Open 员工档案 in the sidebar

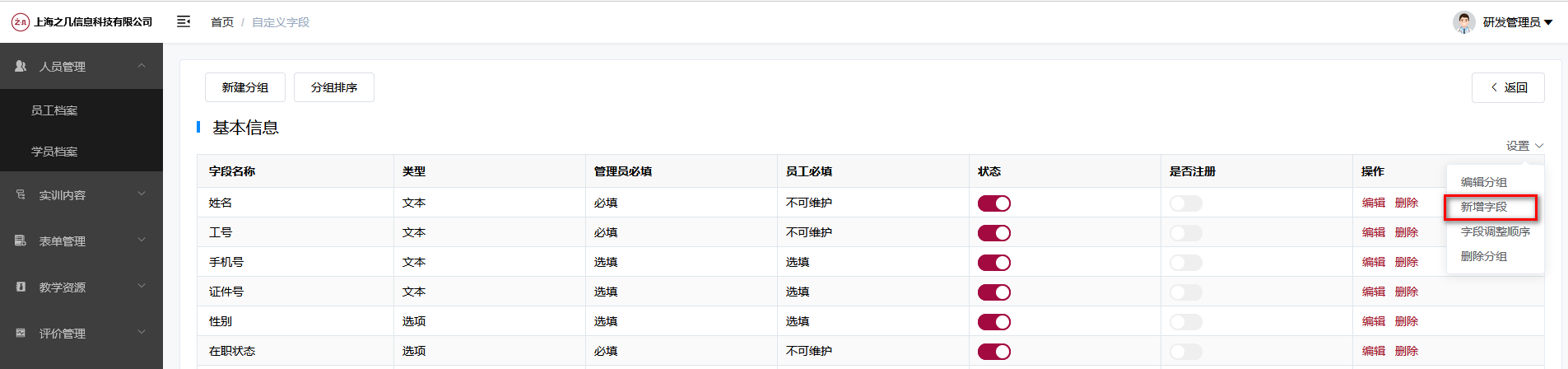[81, 110]
